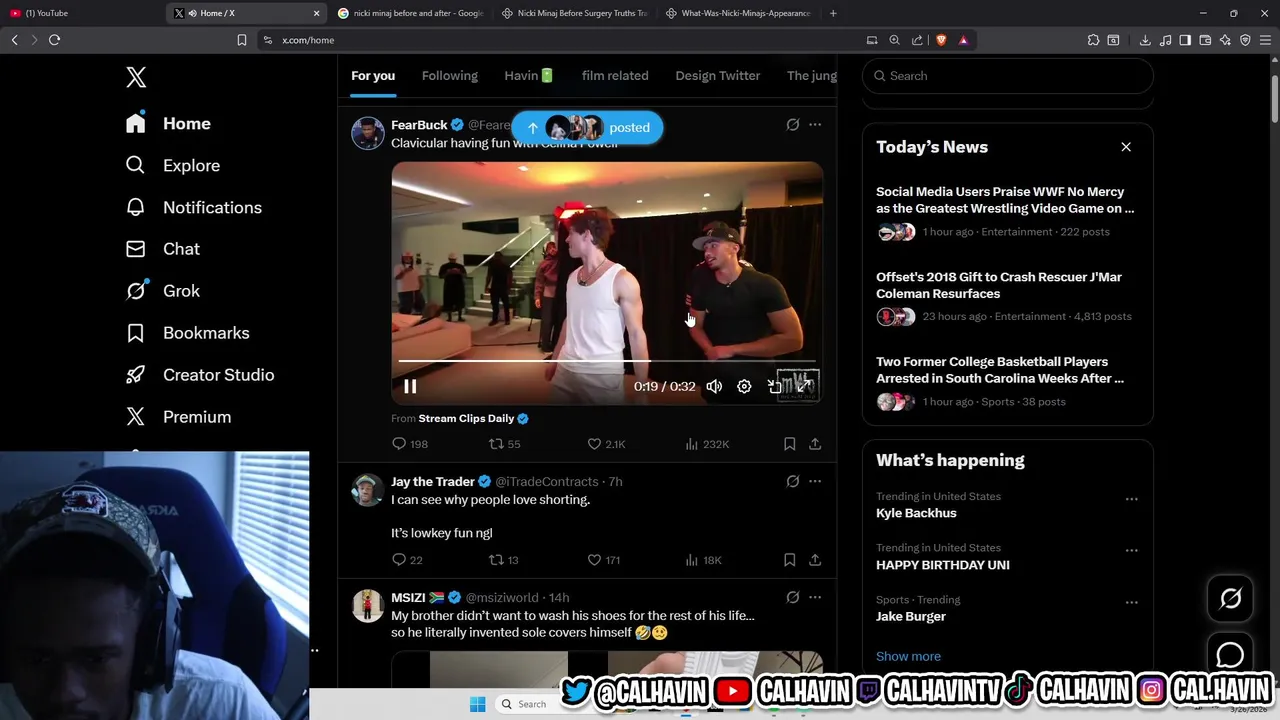Viewport: 1280px width, 720px height.
Task: Open Notifications in the X sidebar
Action: (193, 207)
